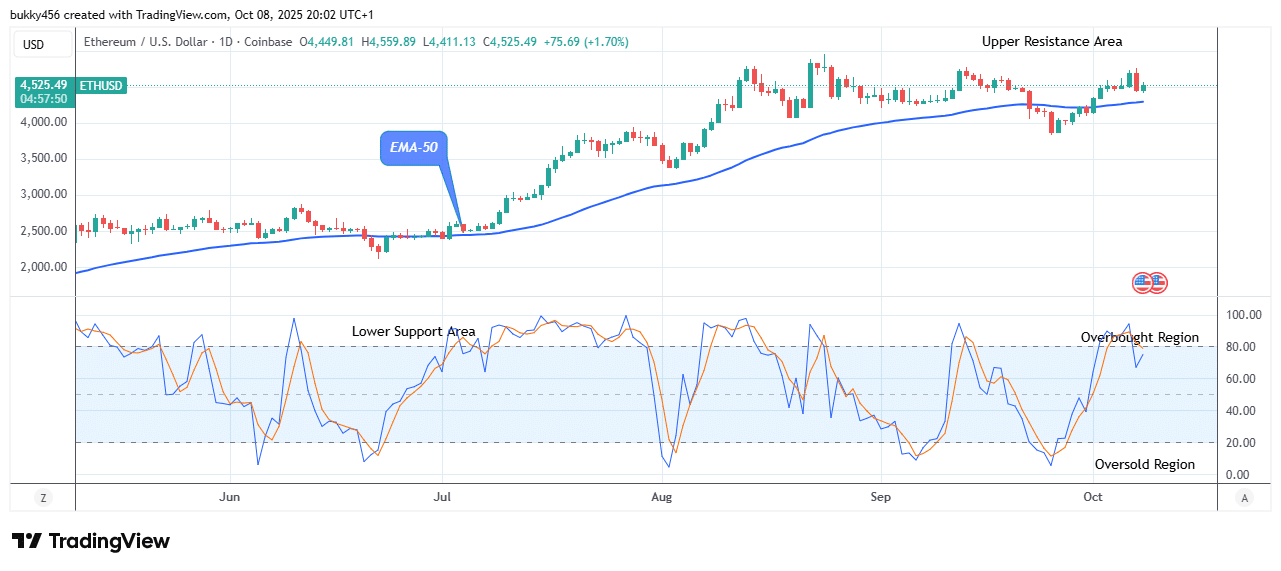Select the Upper Resistance Area text
This screenshot has height=571, width=1281.
tap(1051, 42)
